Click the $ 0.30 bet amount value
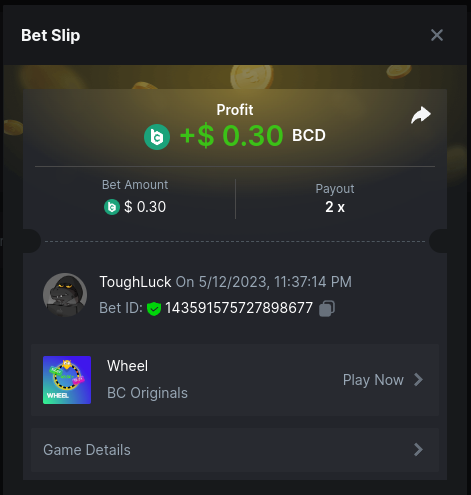 point(145,207)
